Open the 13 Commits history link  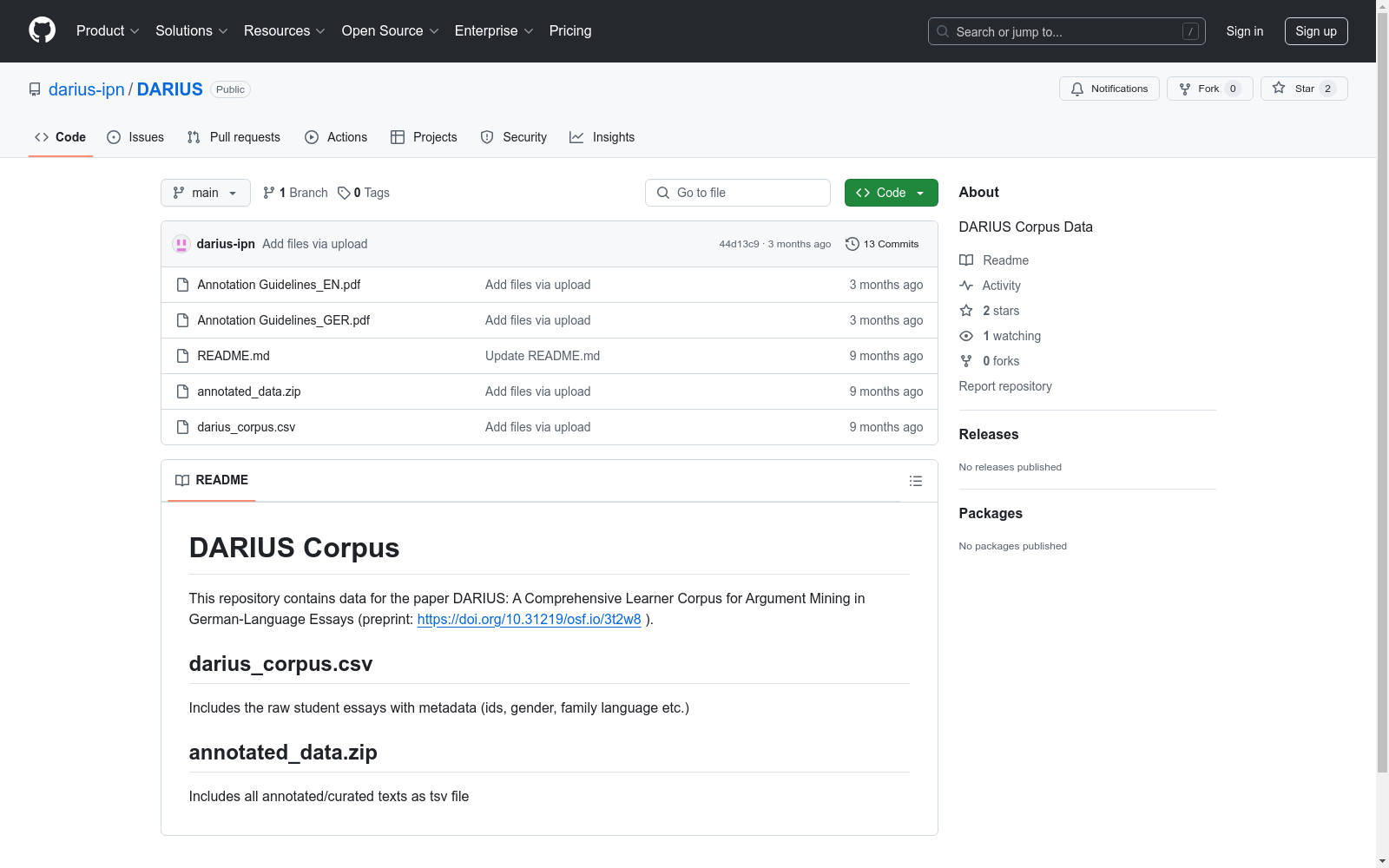tap(882, 244)
